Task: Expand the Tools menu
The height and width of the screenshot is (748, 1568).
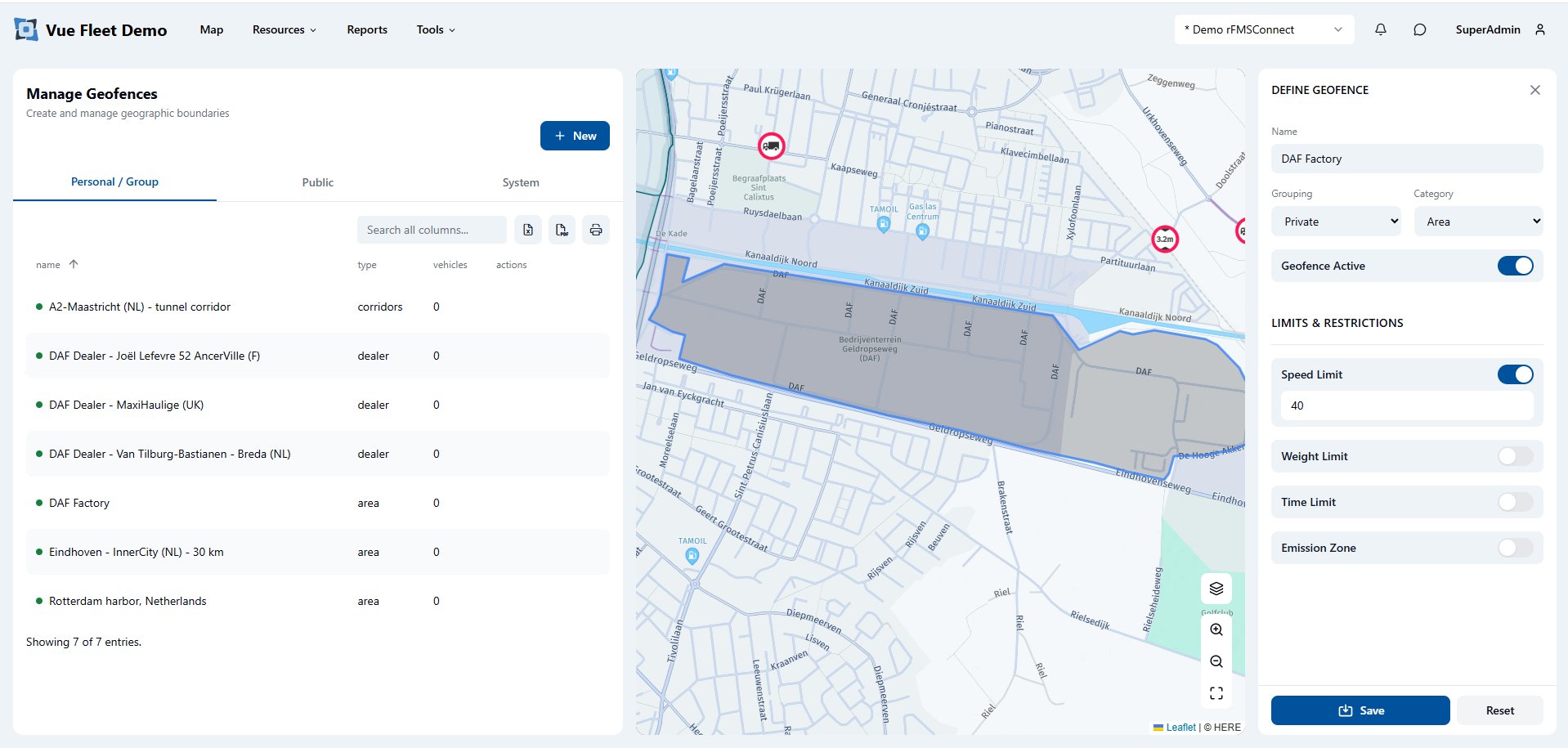Action: coord(436,29)
